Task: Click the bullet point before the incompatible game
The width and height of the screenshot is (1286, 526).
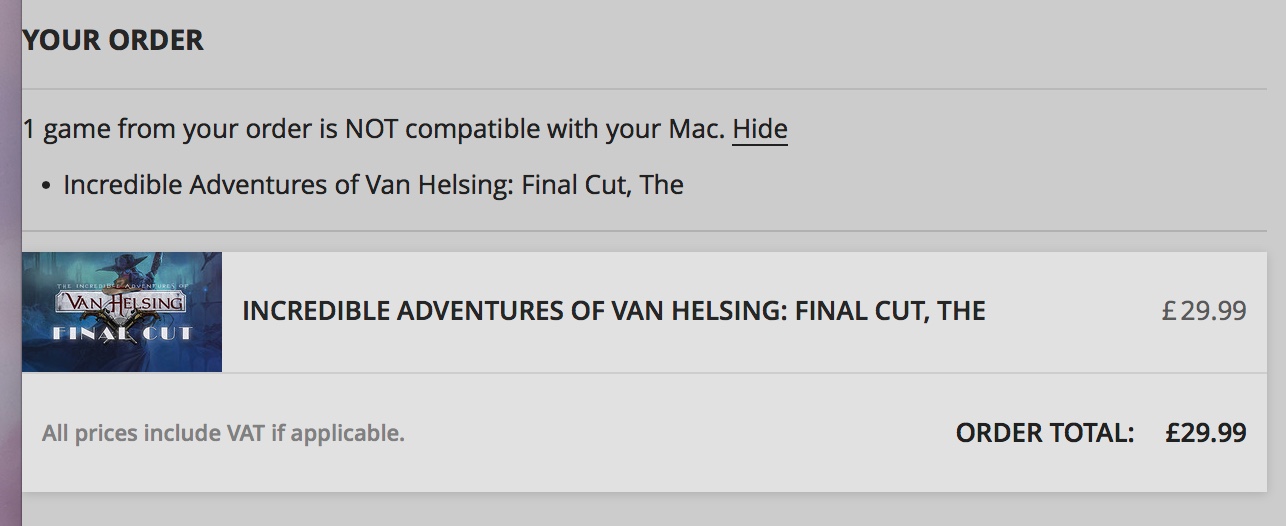Action: (x=46, y=187)
